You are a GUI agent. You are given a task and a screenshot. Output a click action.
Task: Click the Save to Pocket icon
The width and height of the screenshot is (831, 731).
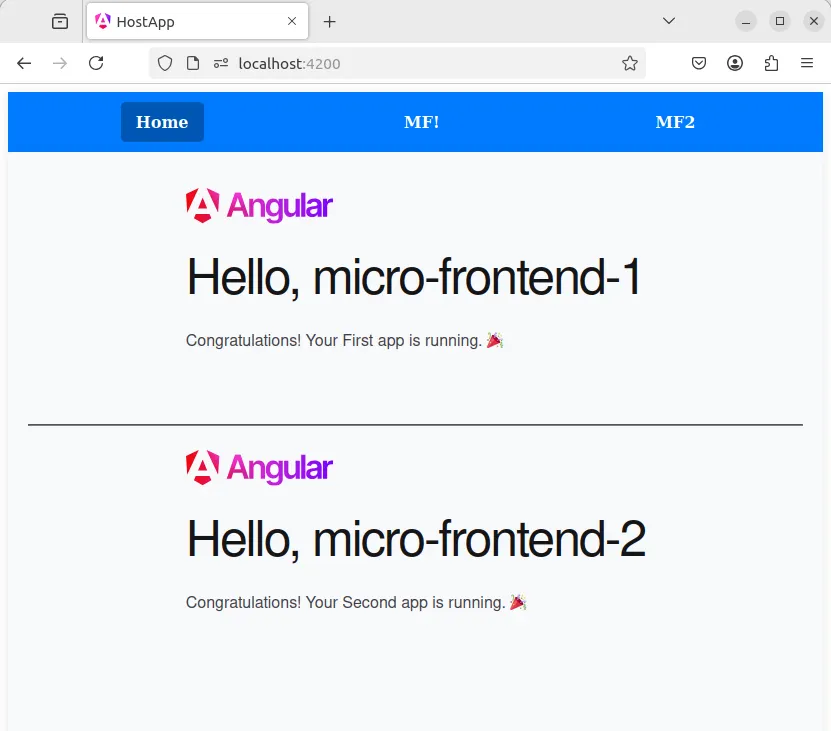point(699,62)
